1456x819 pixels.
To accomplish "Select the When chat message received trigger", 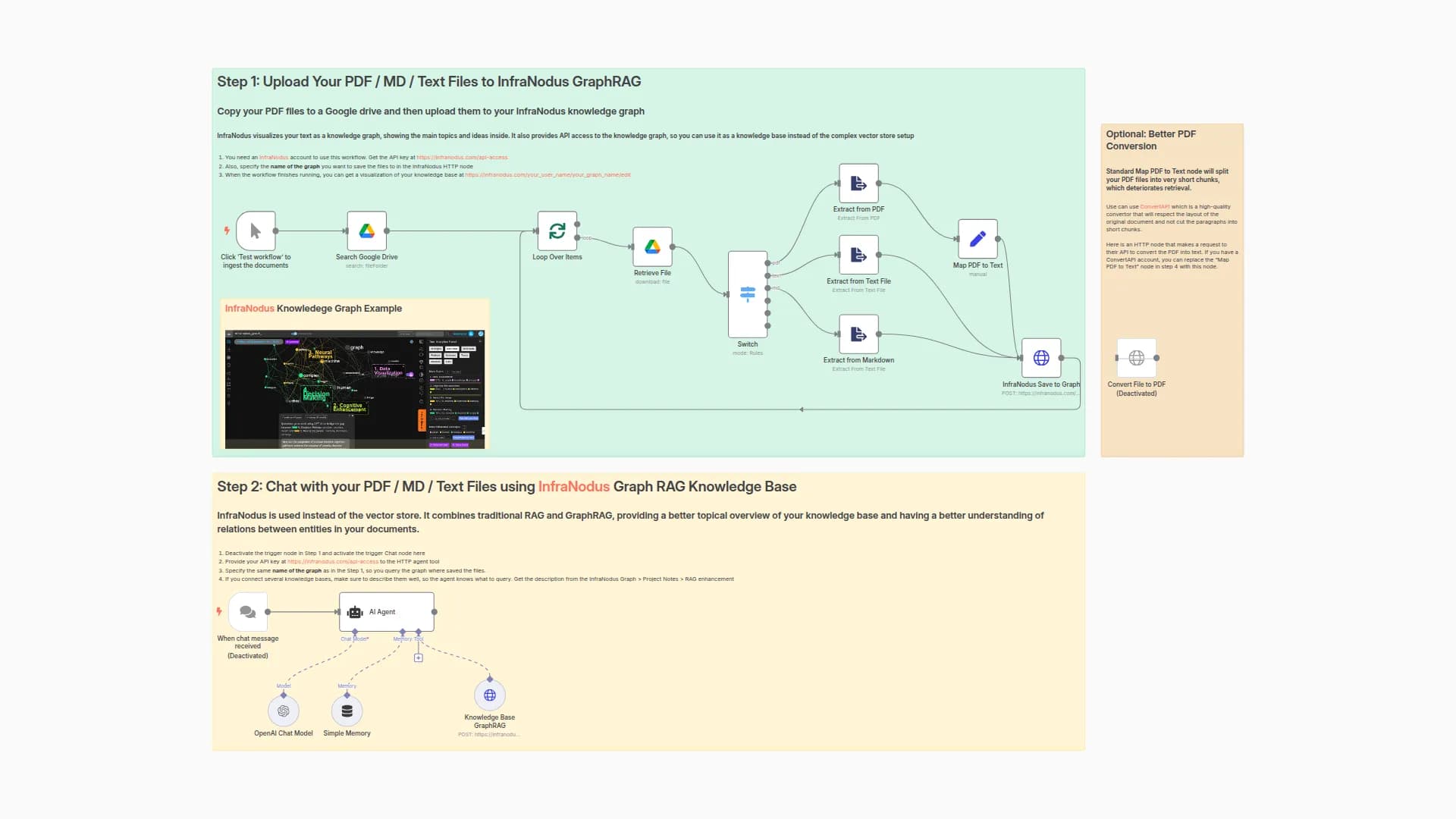I will (x=248, y=612).
